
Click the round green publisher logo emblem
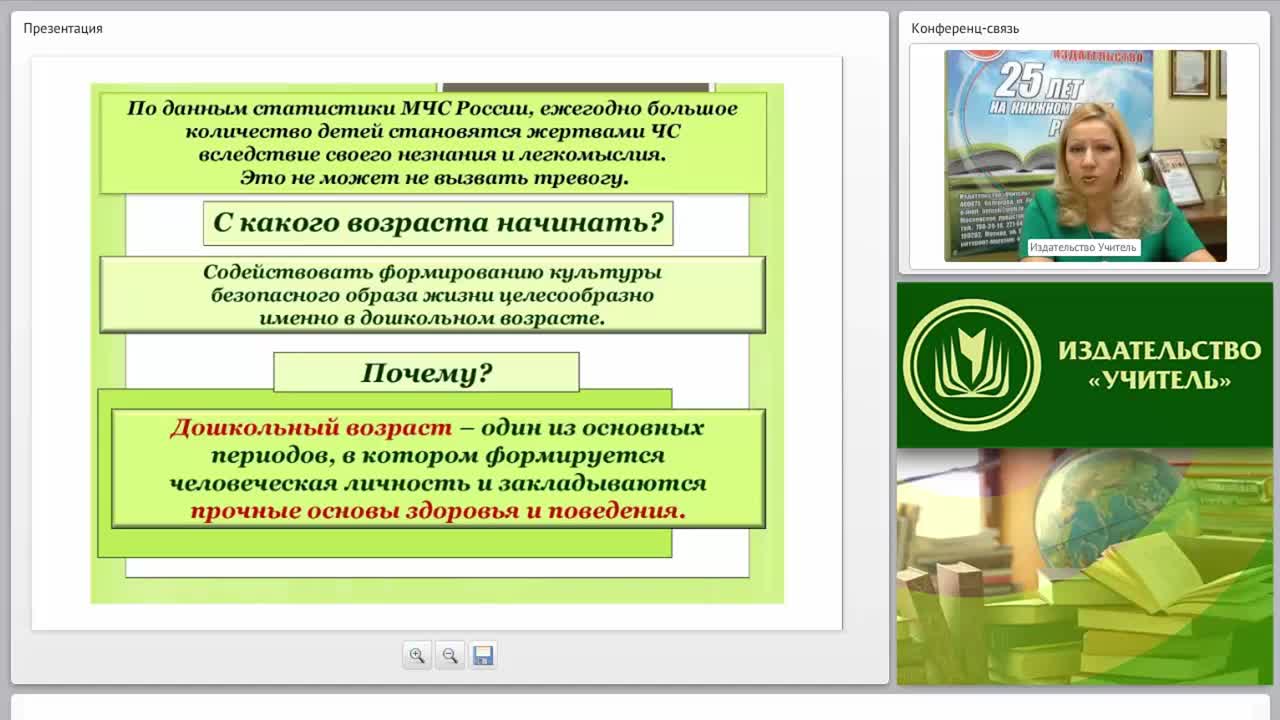(x=971, y=365)
